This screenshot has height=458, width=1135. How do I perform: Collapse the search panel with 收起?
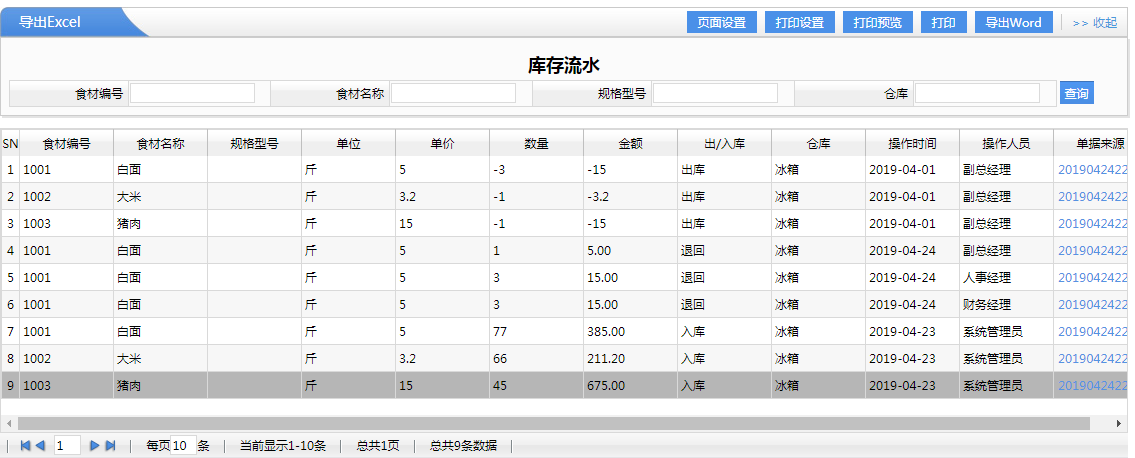click(x=1094, y=23)
